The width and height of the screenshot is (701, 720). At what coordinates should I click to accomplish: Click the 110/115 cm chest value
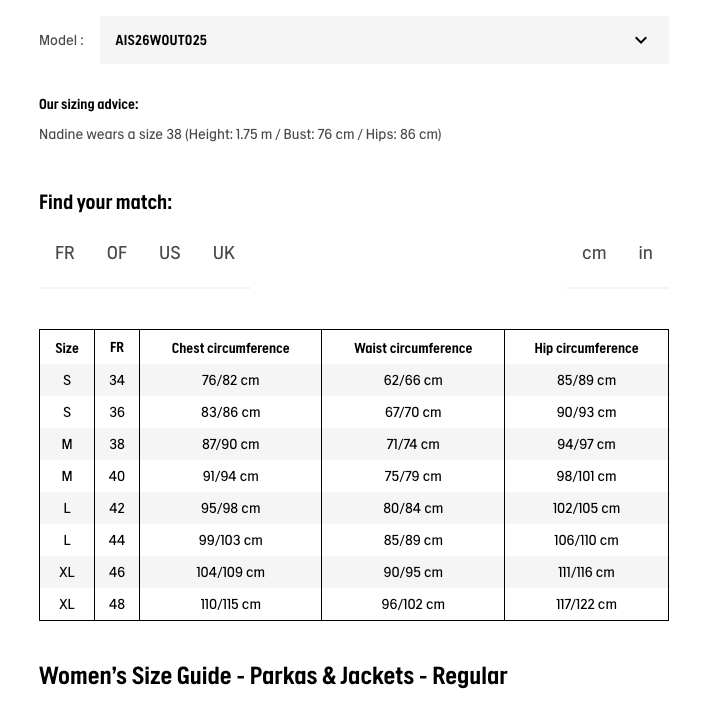230,604
